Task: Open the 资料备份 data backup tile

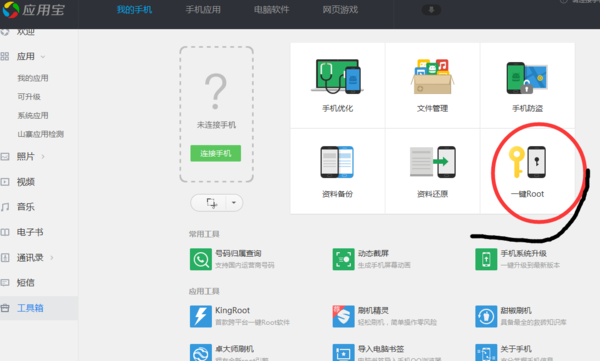Action: pyautogui.click(x=338, y=171)
